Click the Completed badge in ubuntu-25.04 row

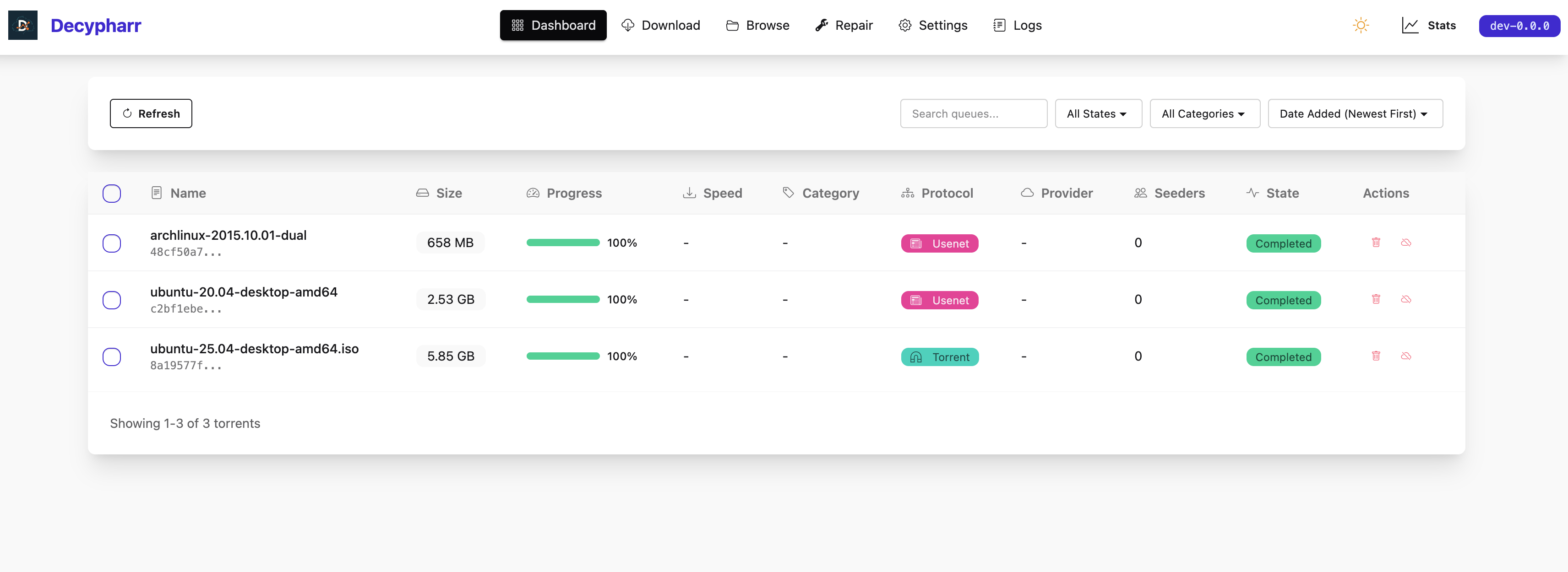pyautogui.click(x=1283, y=356)
